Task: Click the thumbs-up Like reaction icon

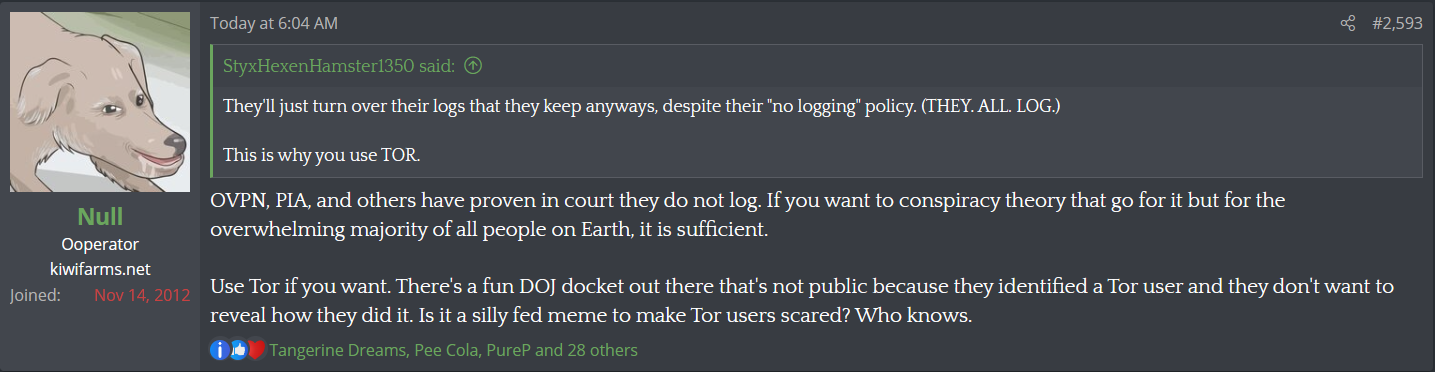Action: (238, 350)
